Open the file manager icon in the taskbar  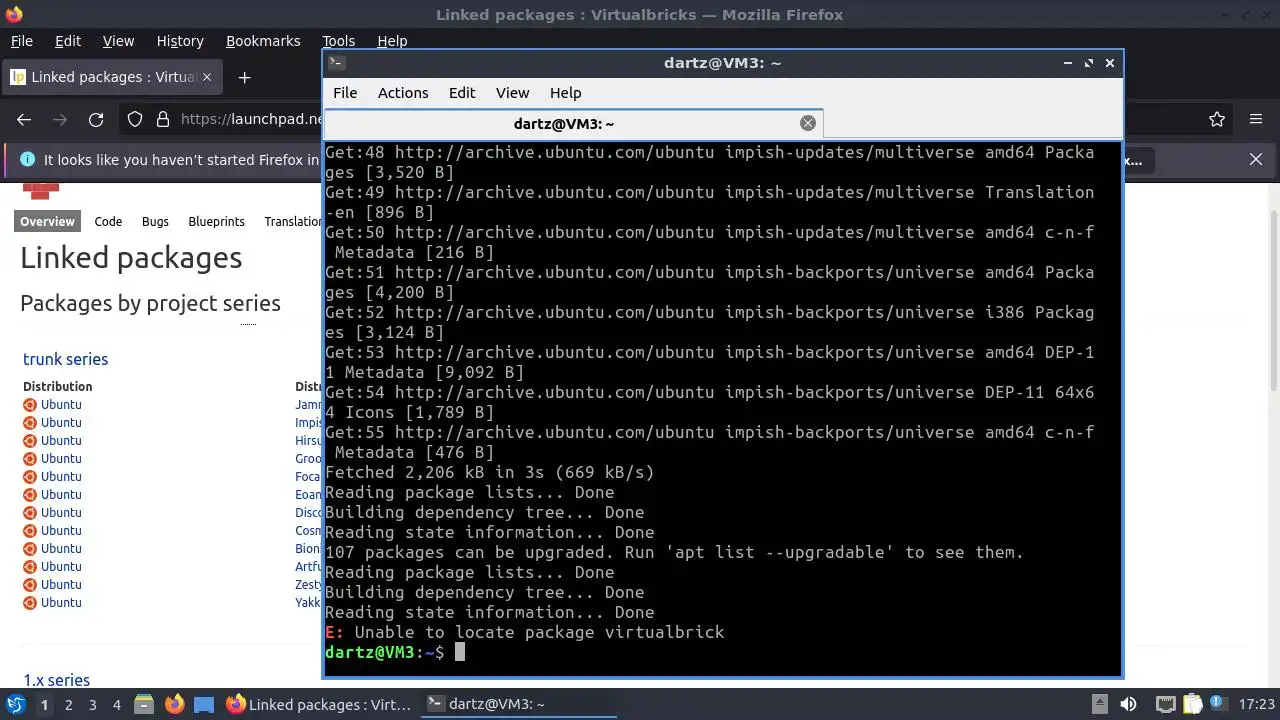144,705
